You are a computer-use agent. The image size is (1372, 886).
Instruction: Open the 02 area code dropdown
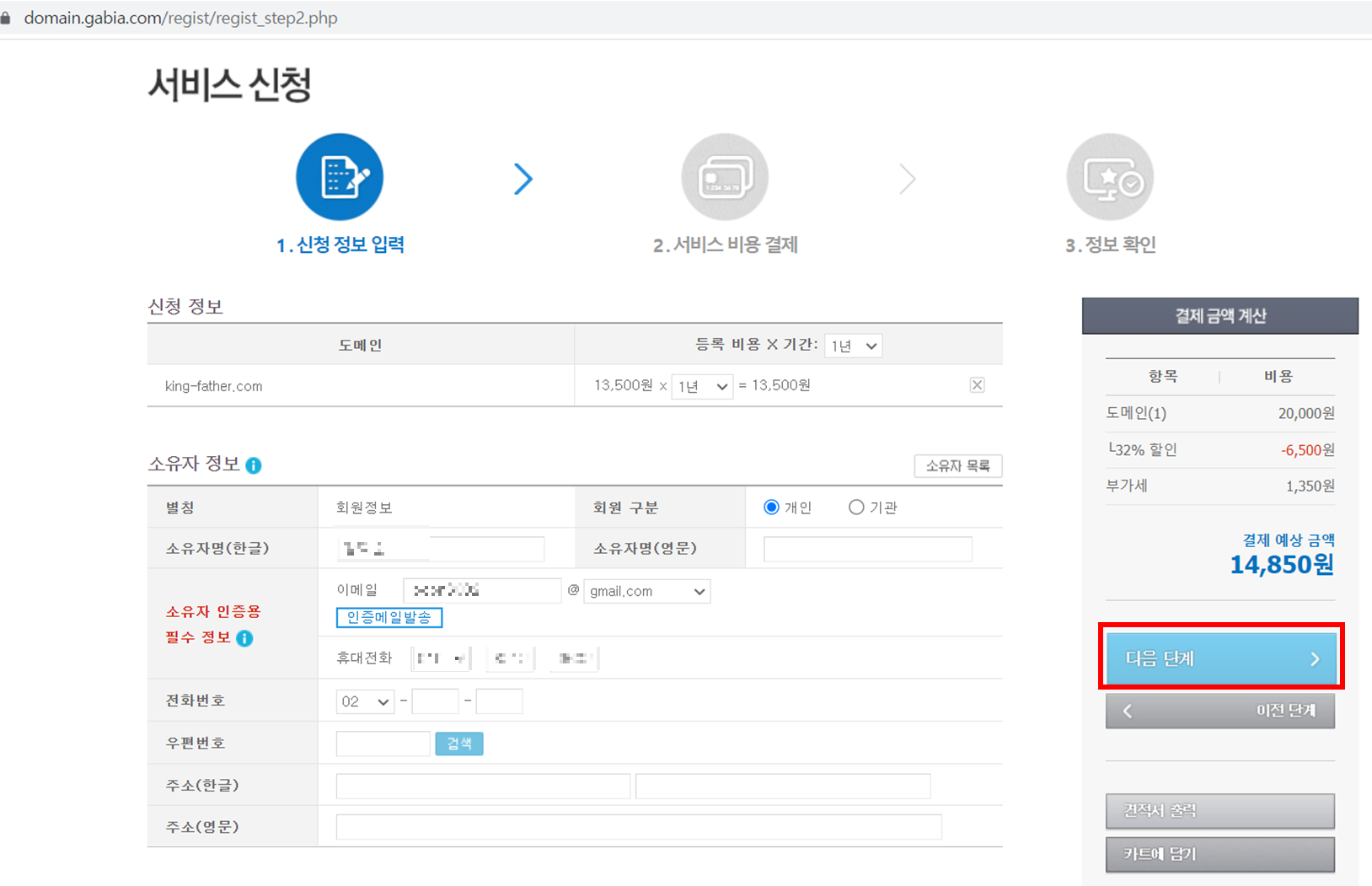tap(364, 701)
